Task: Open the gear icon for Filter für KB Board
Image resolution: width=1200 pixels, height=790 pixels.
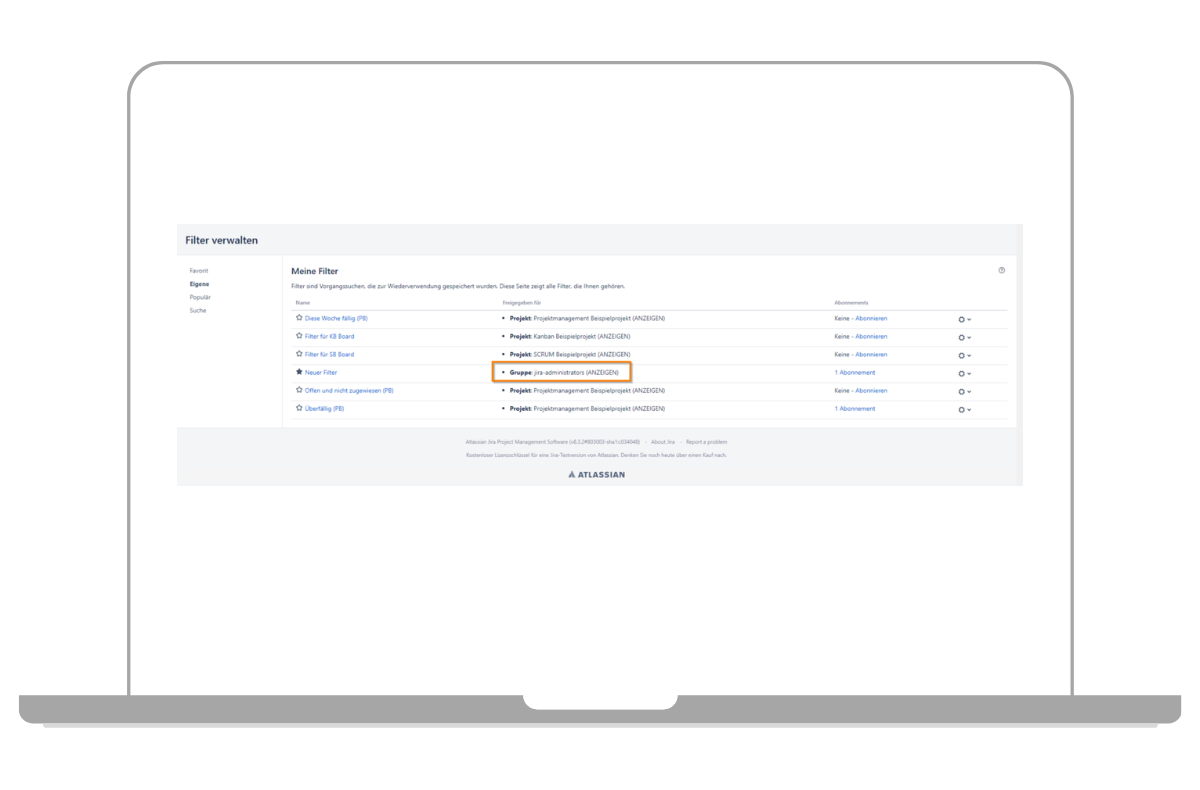Action: tap(962, 337)
